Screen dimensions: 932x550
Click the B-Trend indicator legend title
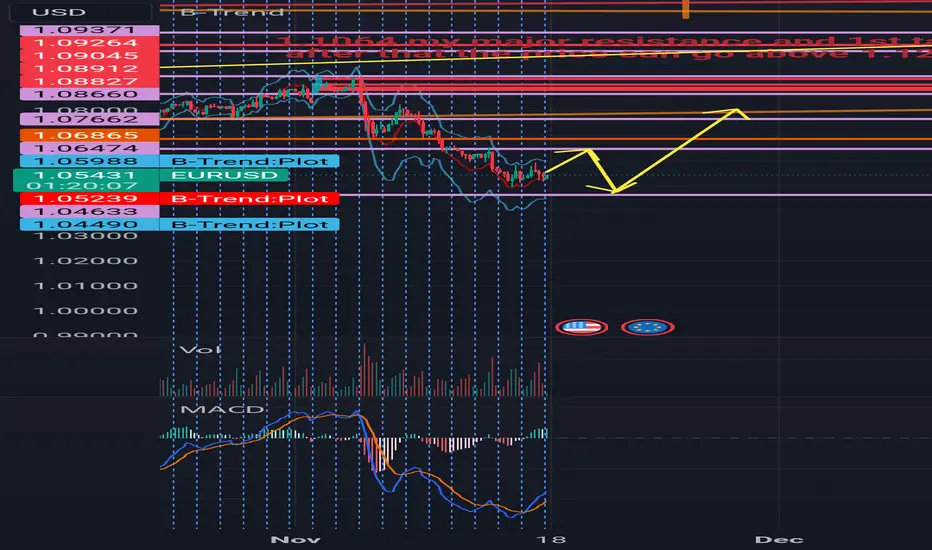click(x=232, y=12)
